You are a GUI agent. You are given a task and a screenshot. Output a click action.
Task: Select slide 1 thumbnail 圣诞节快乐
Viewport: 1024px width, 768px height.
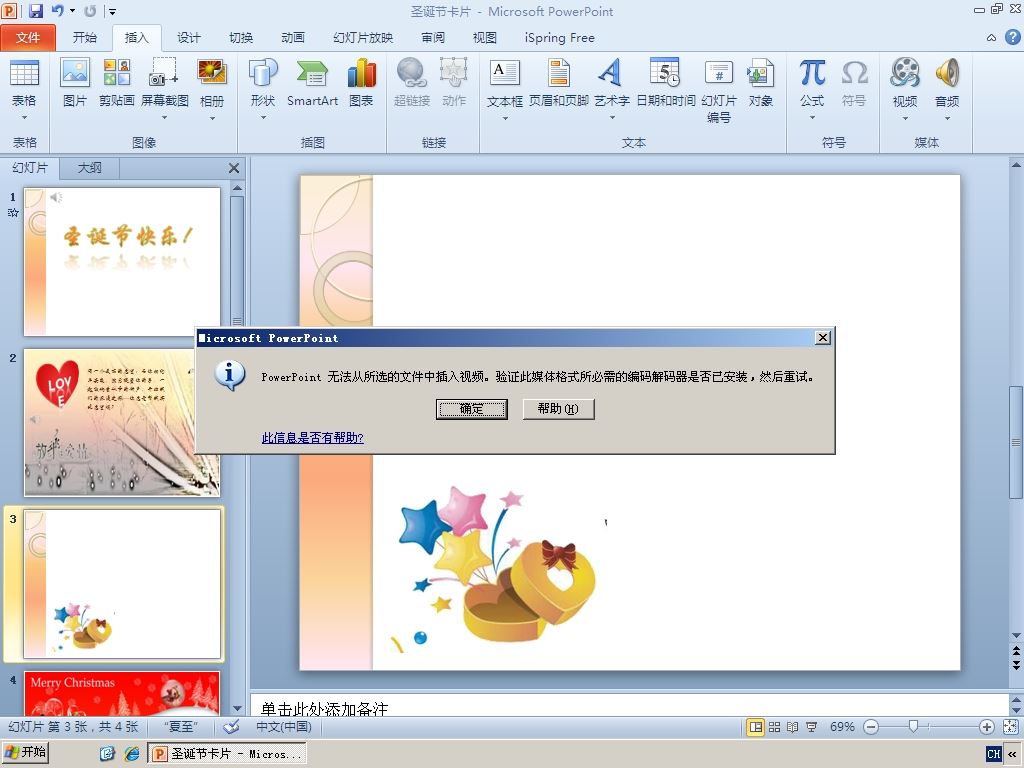(122, 261)
